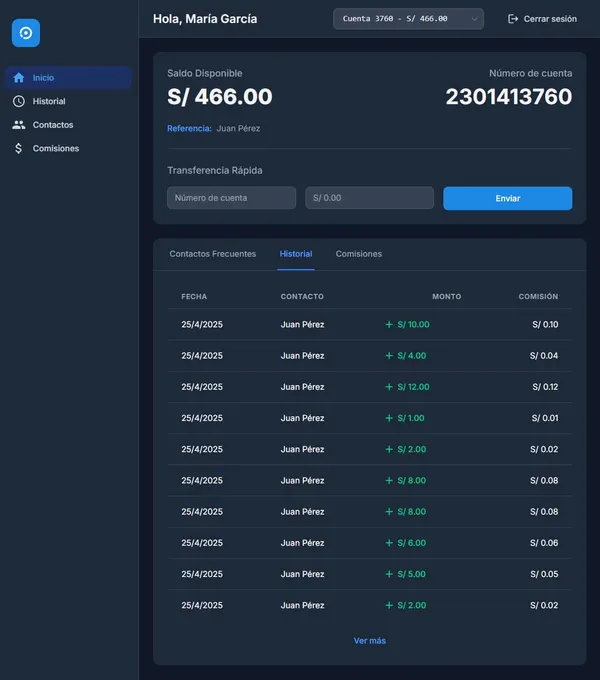
Task: Click Juan Pérez next to Referencia
Action: point(238,128)
